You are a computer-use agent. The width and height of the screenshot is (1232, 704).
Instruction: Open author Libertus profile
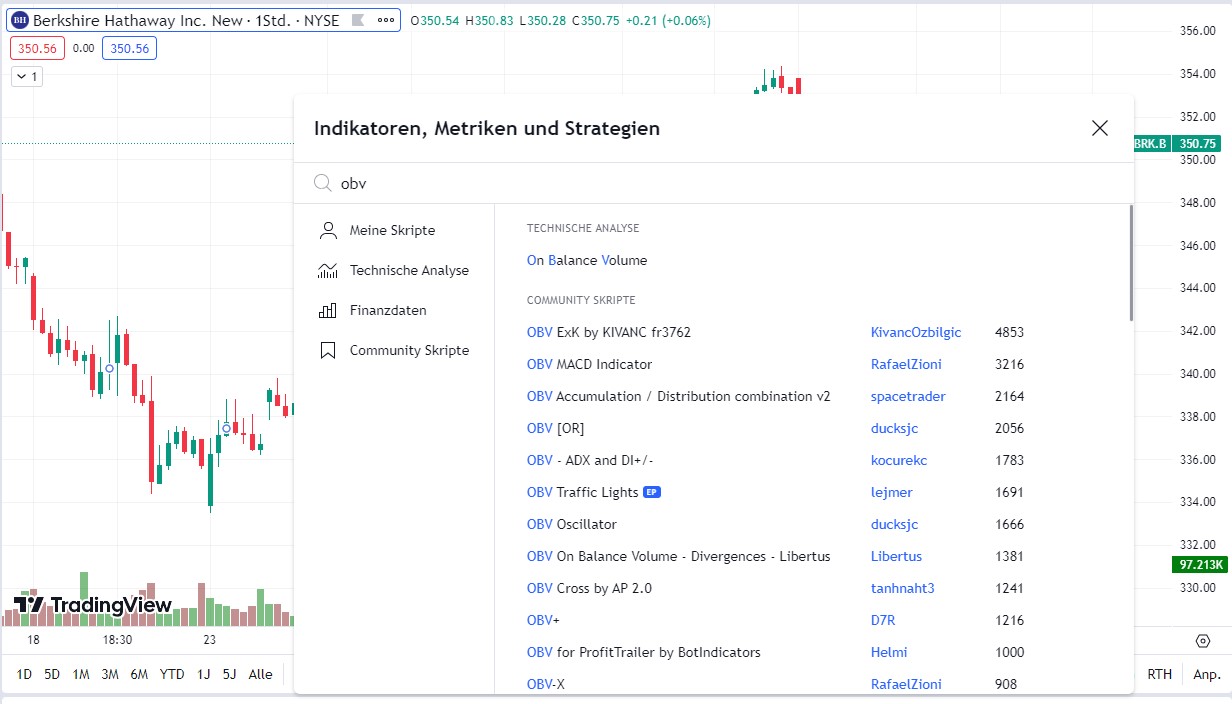[896, 556]
